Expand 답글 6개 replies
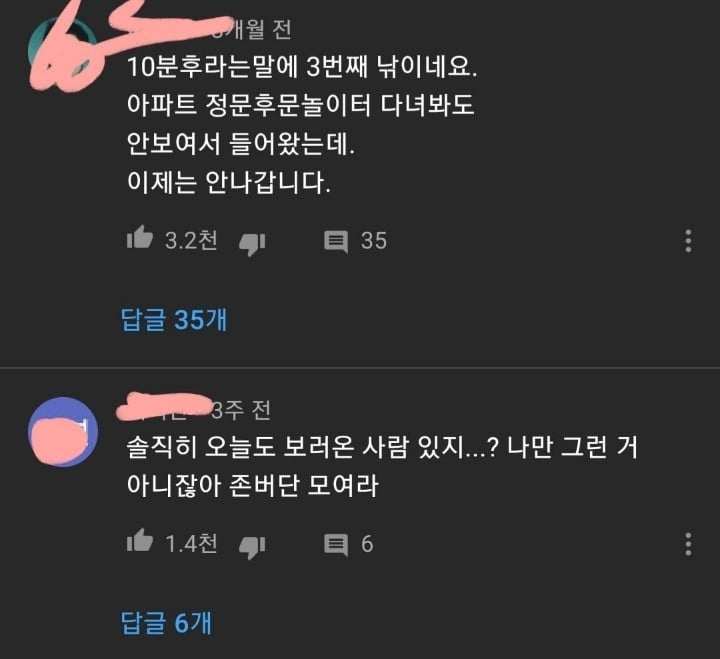This screenshot has width=720, height=659. pyautogui.click(x=166, y=623)
